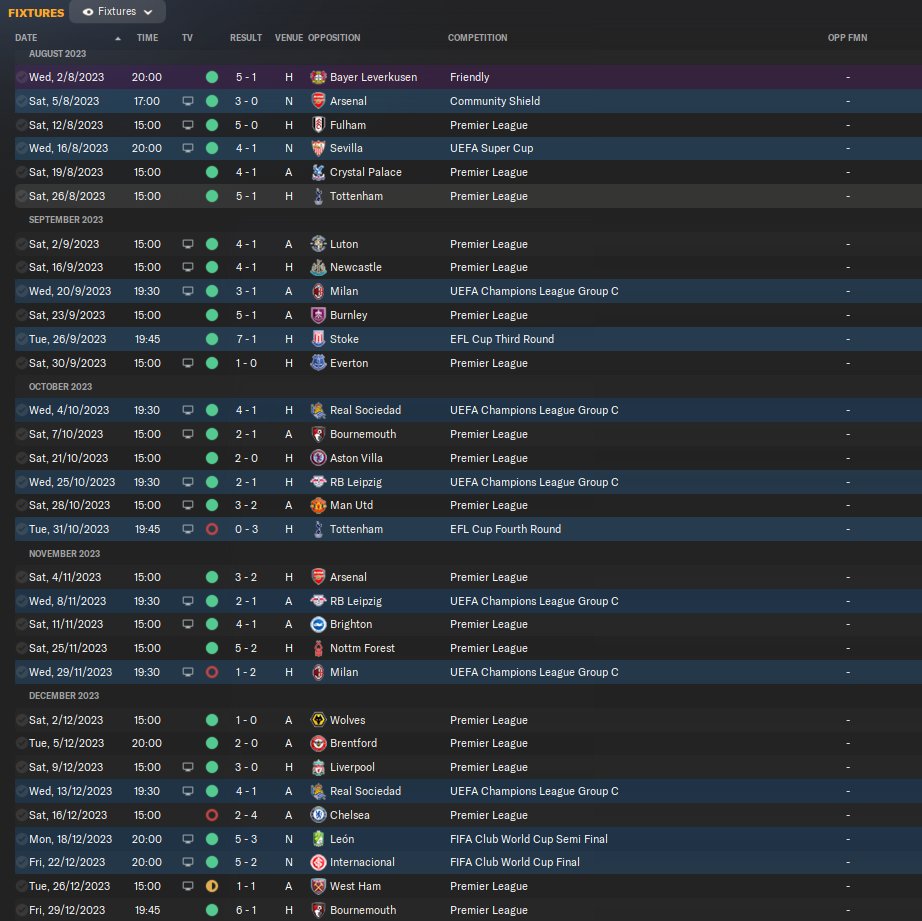Click the Aston Villa club badge

[x=318, y=458]
